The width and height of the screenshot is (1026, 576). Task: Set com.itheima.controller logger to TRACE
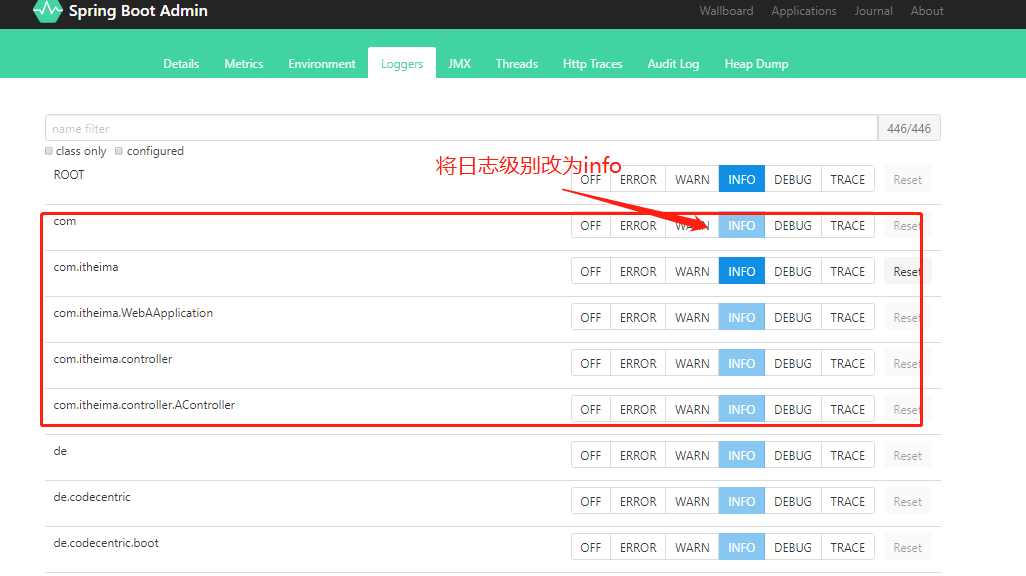click(x=847, y=363)
